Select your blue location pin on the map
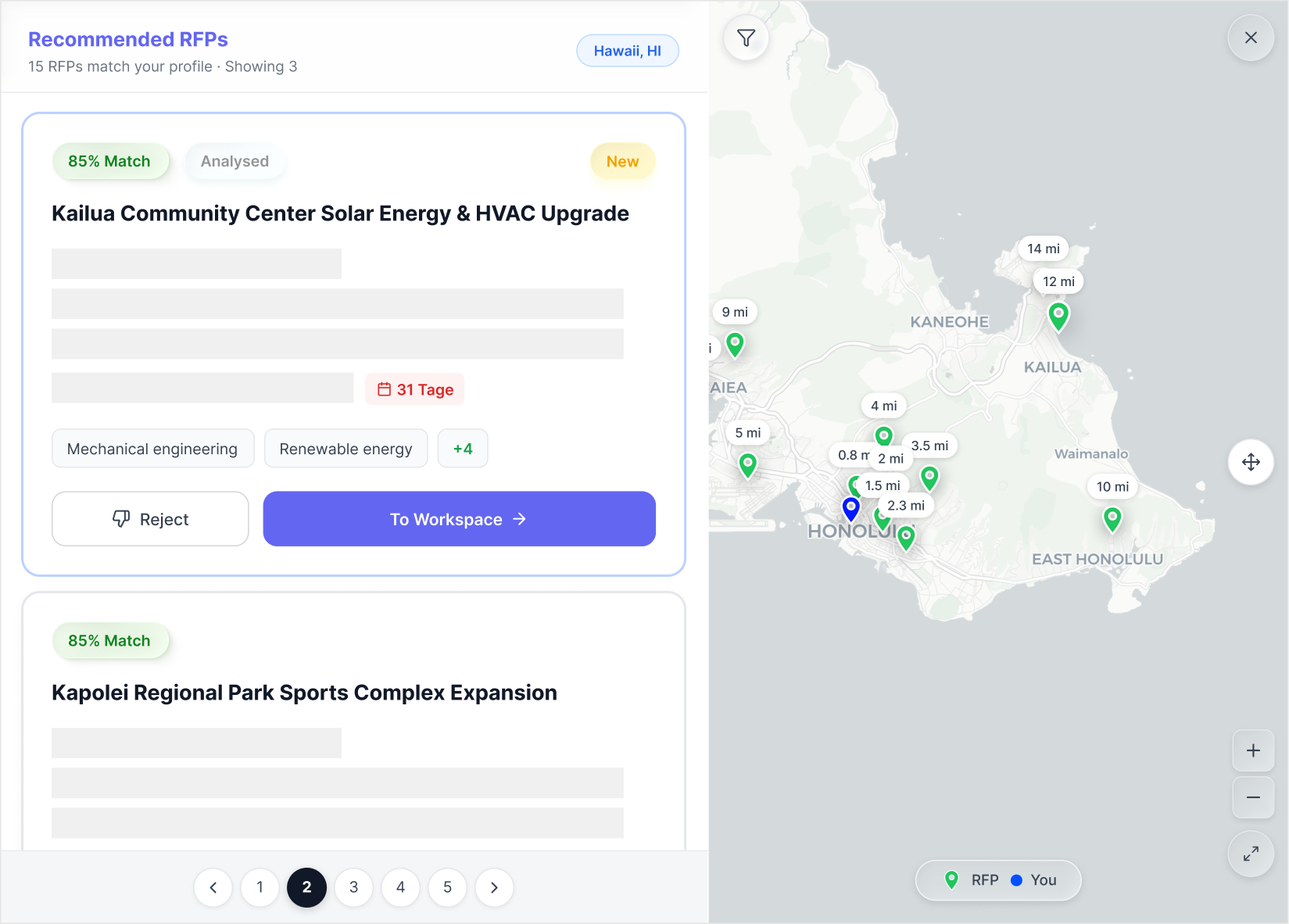The width and height of the screenshot is (1289, 924). 850,508
